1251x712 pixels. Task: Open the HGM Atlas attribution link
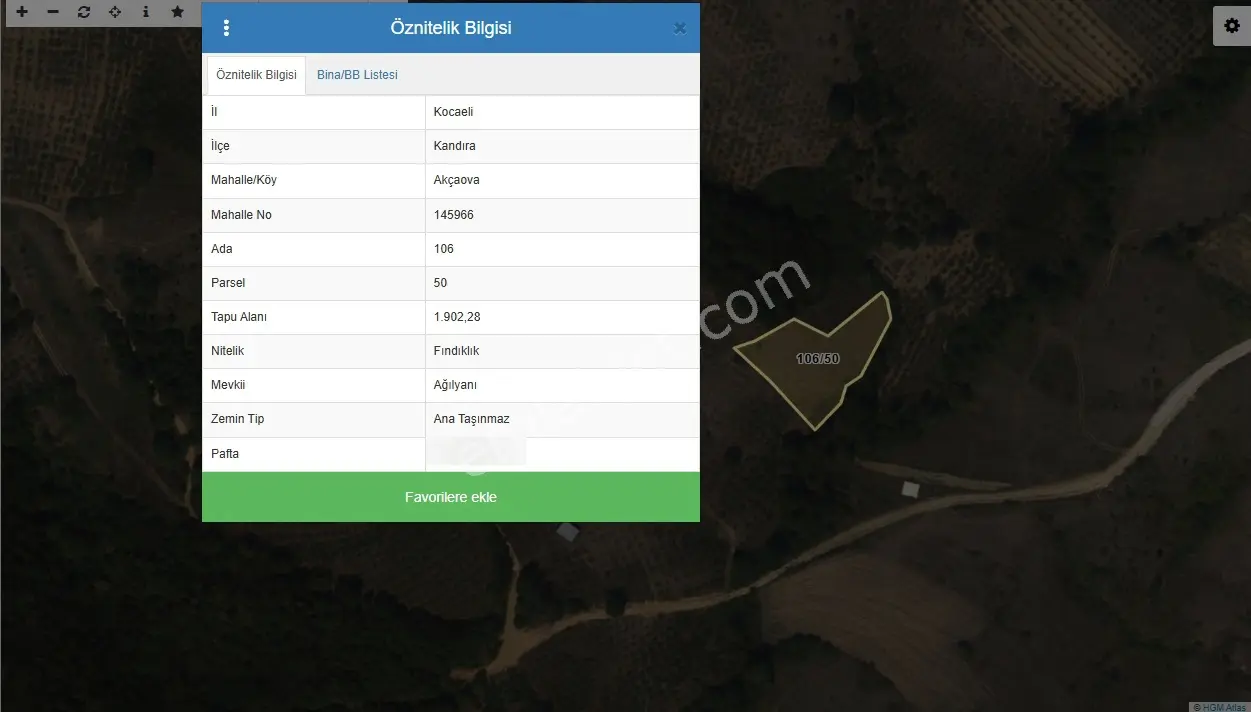(x=1220, y=706)
